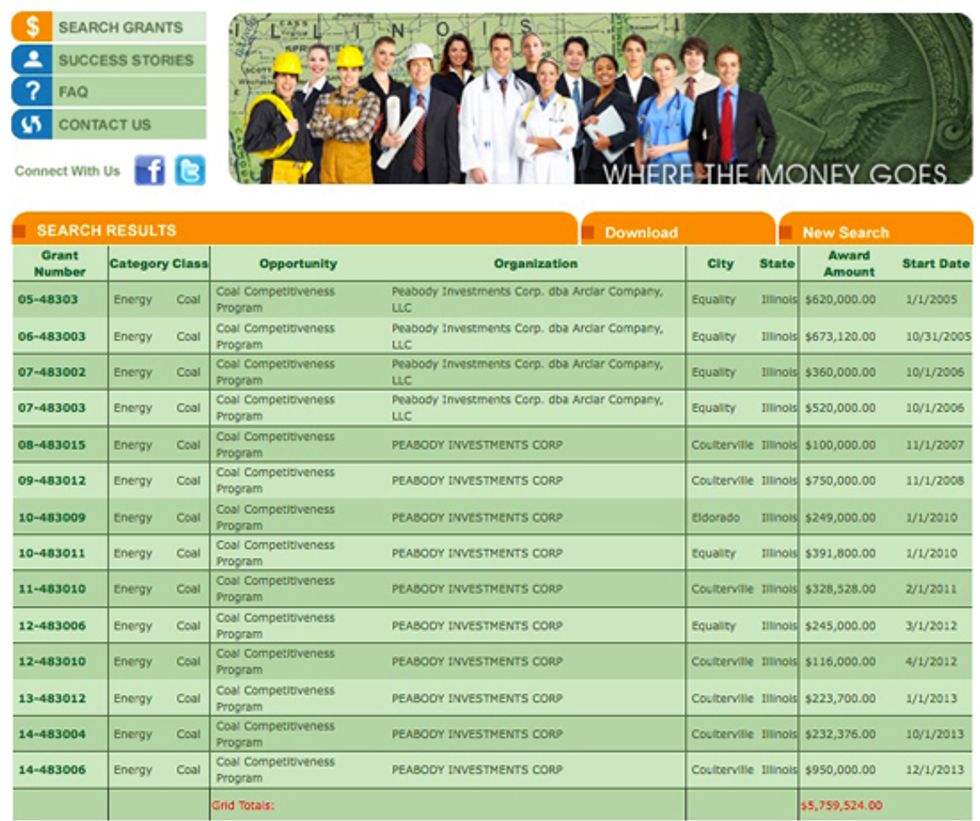Click the State column header
980x821 pixels.
777,264
